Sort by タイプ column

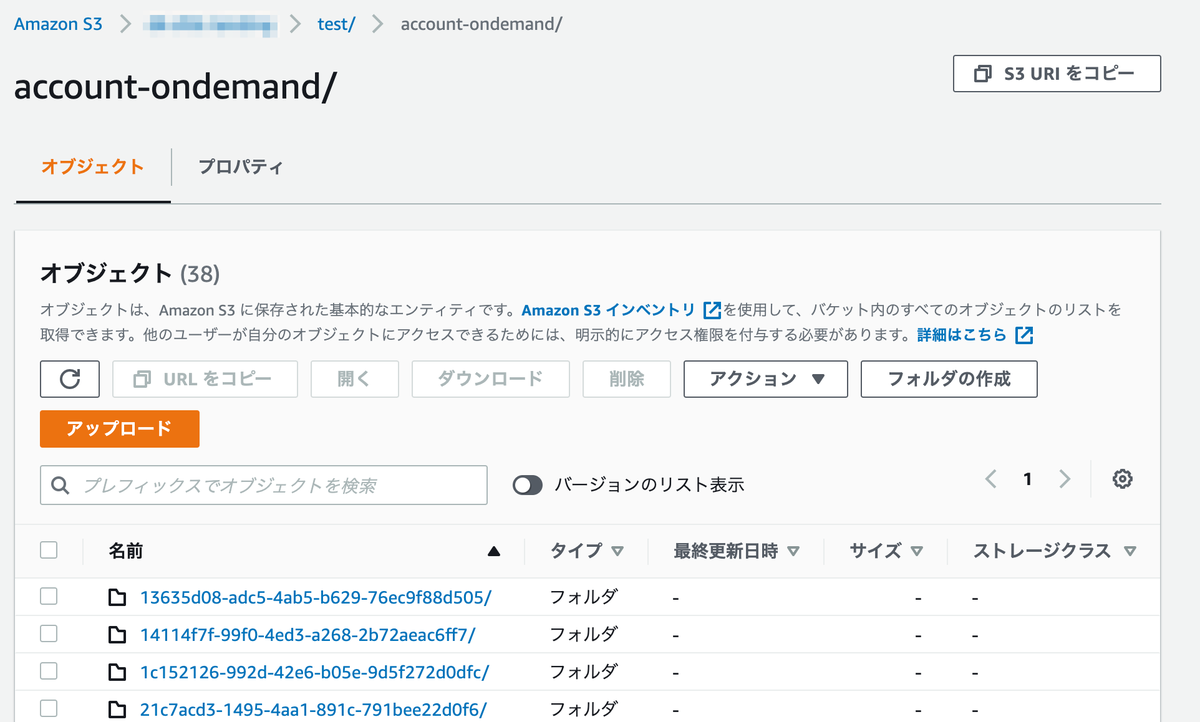(587, 551)
